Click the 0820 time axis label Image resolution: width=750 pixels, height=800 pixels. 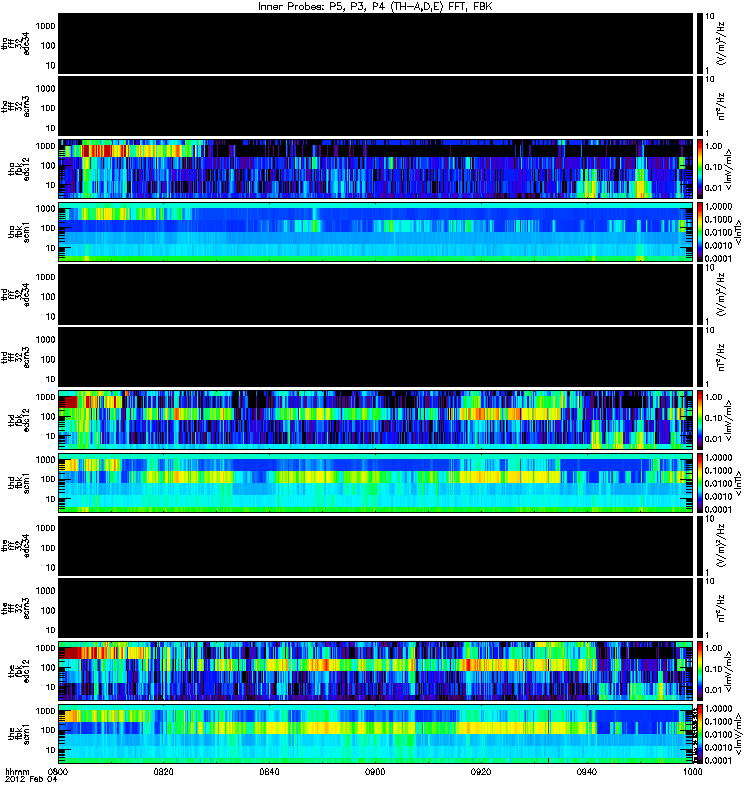[x=163, y=772]
